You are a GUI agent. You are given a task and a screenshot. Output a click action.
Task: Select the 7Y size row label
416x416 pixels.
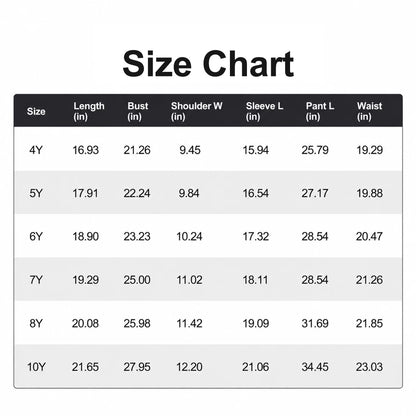36,280
